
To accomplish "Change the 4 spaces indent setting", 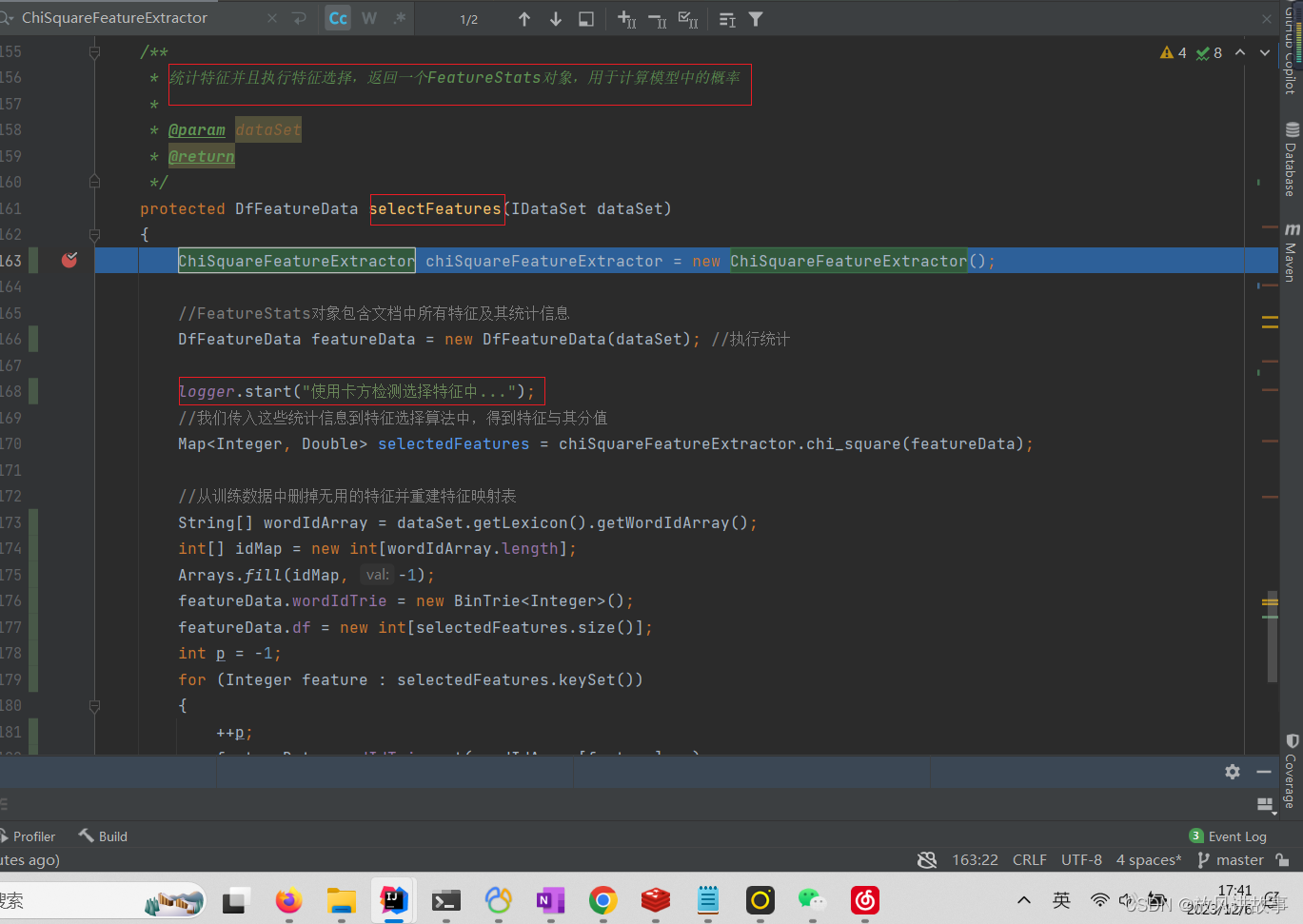I will tap(1149, 860).
